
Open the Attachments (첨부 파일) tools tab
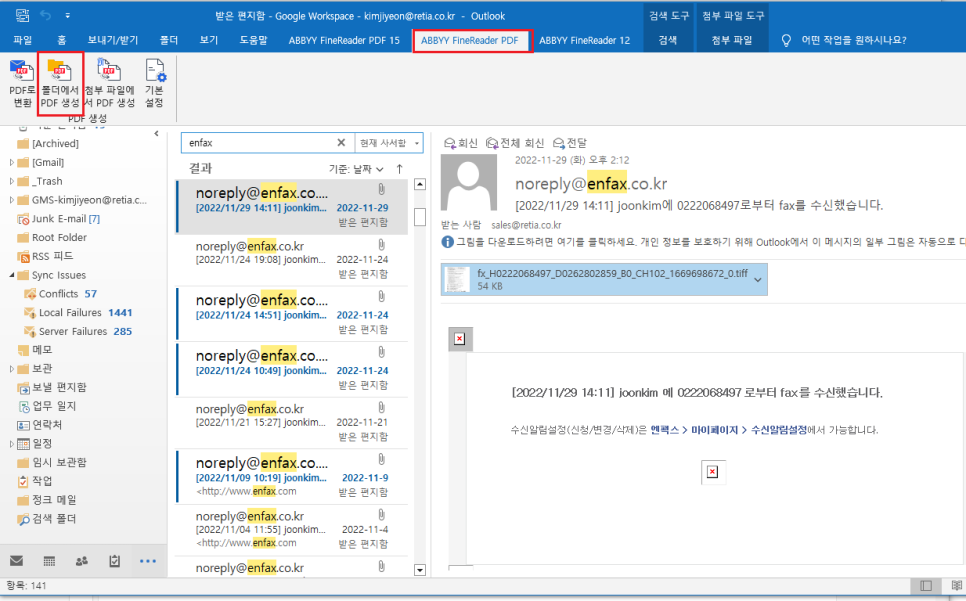click(732, 40)
